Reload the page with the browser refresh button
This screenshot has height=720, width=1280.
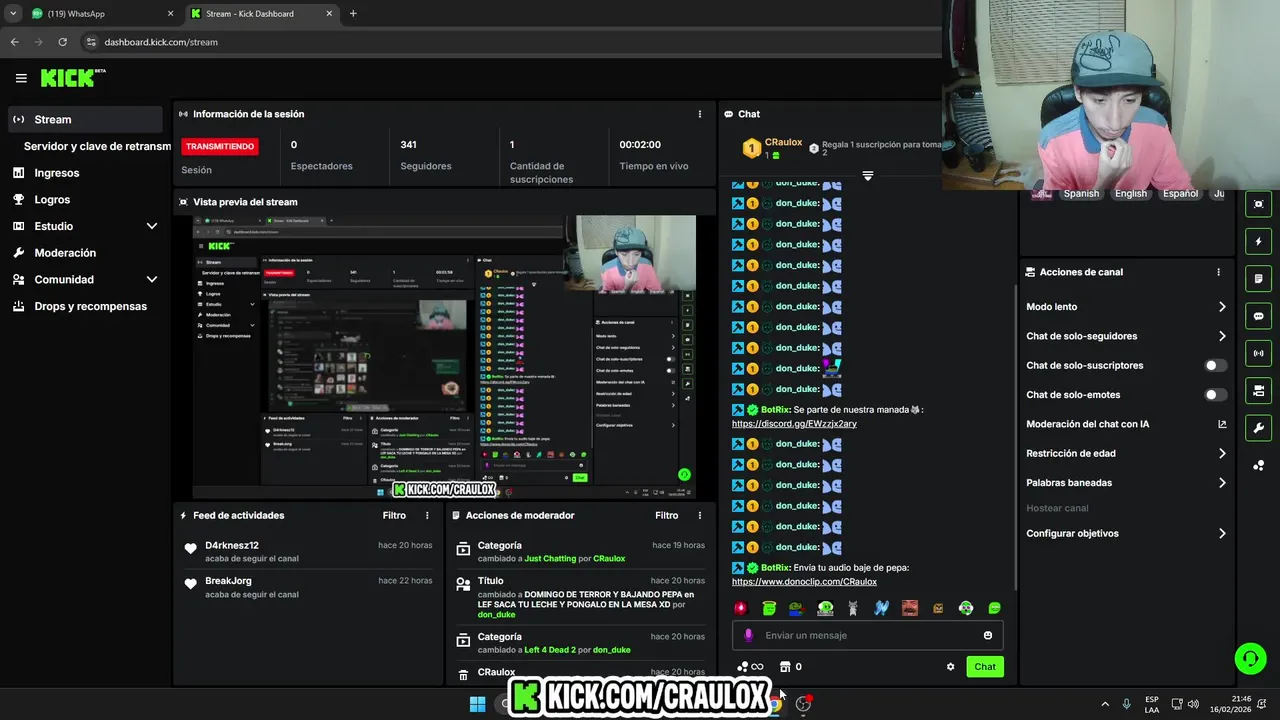click(62, 42)
